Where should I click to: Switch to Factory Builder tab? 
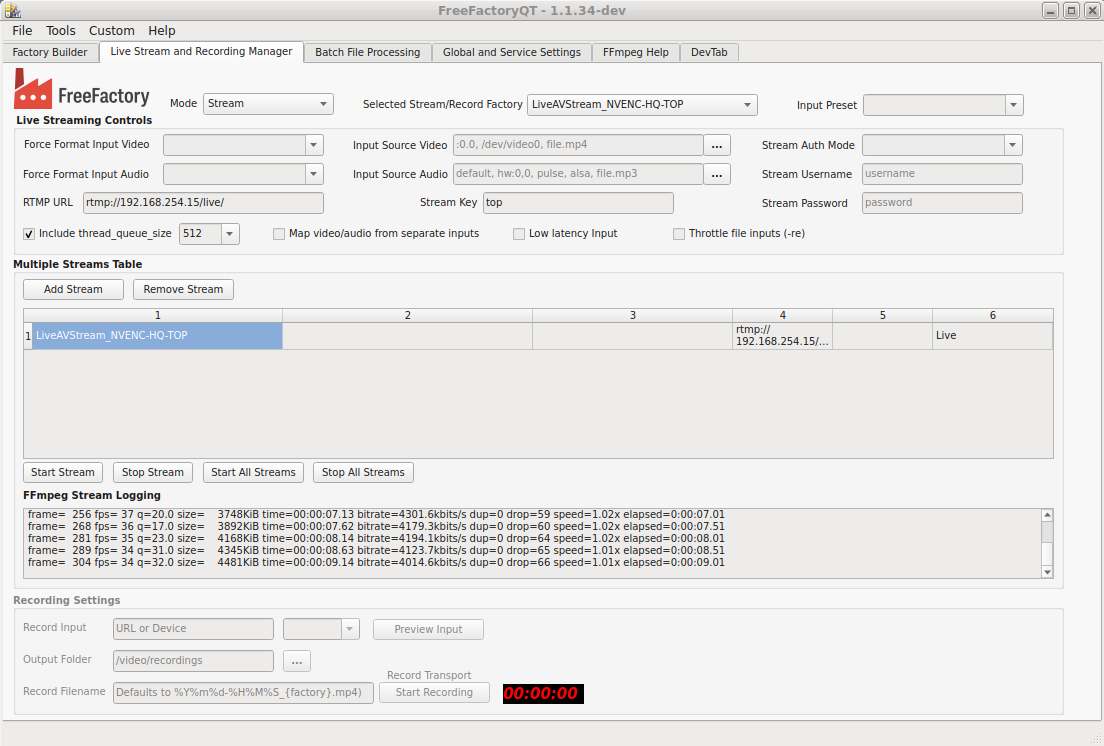pyautogui.click(x=50, y=52)
